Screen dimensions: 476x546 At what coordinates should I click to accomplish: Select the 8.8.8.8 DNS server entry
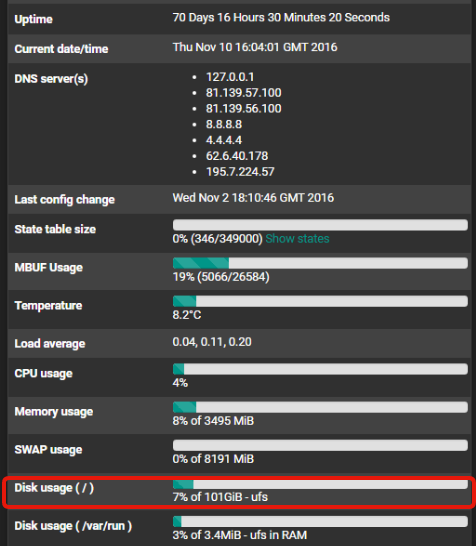(224, 124)
